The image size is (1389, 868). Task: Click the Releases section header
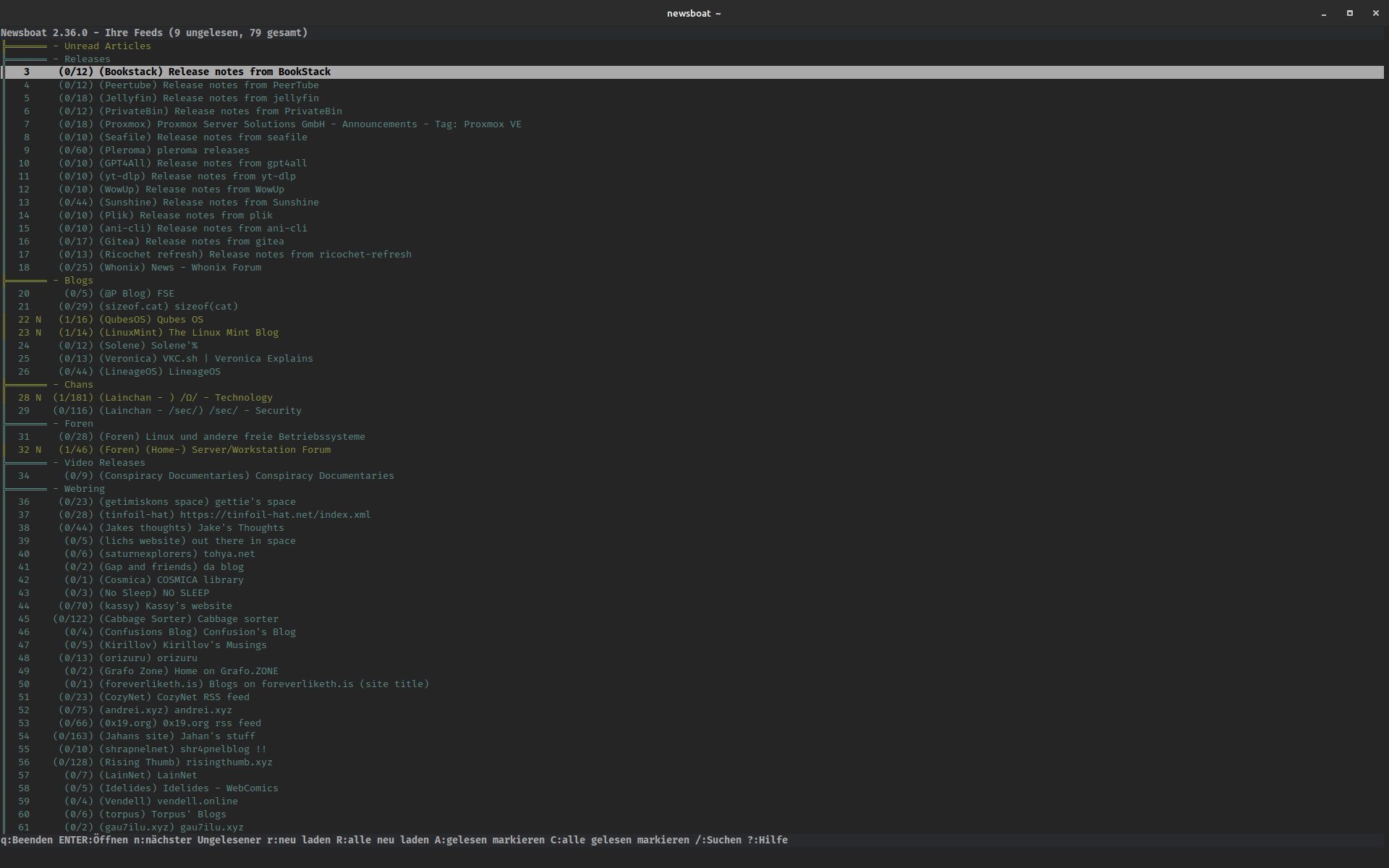coord(87,59)
